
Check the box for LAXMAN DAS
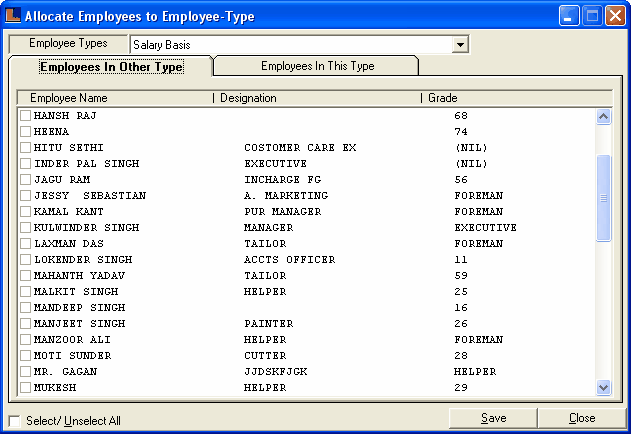25,243
